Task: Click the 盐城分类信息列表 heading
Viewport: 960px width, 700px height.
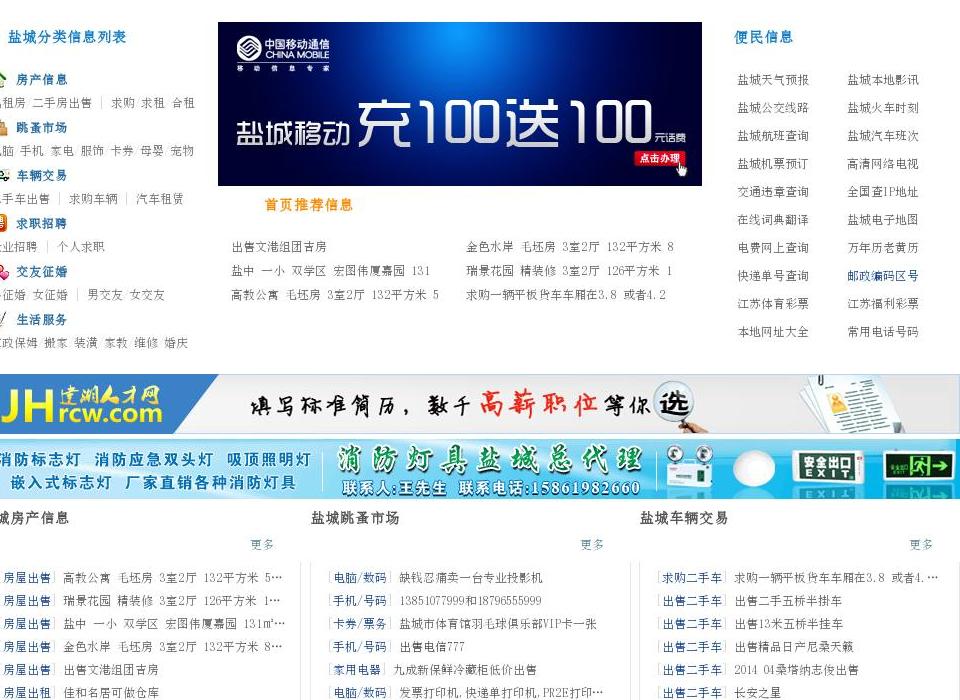Action: click(x=67, y=37)
